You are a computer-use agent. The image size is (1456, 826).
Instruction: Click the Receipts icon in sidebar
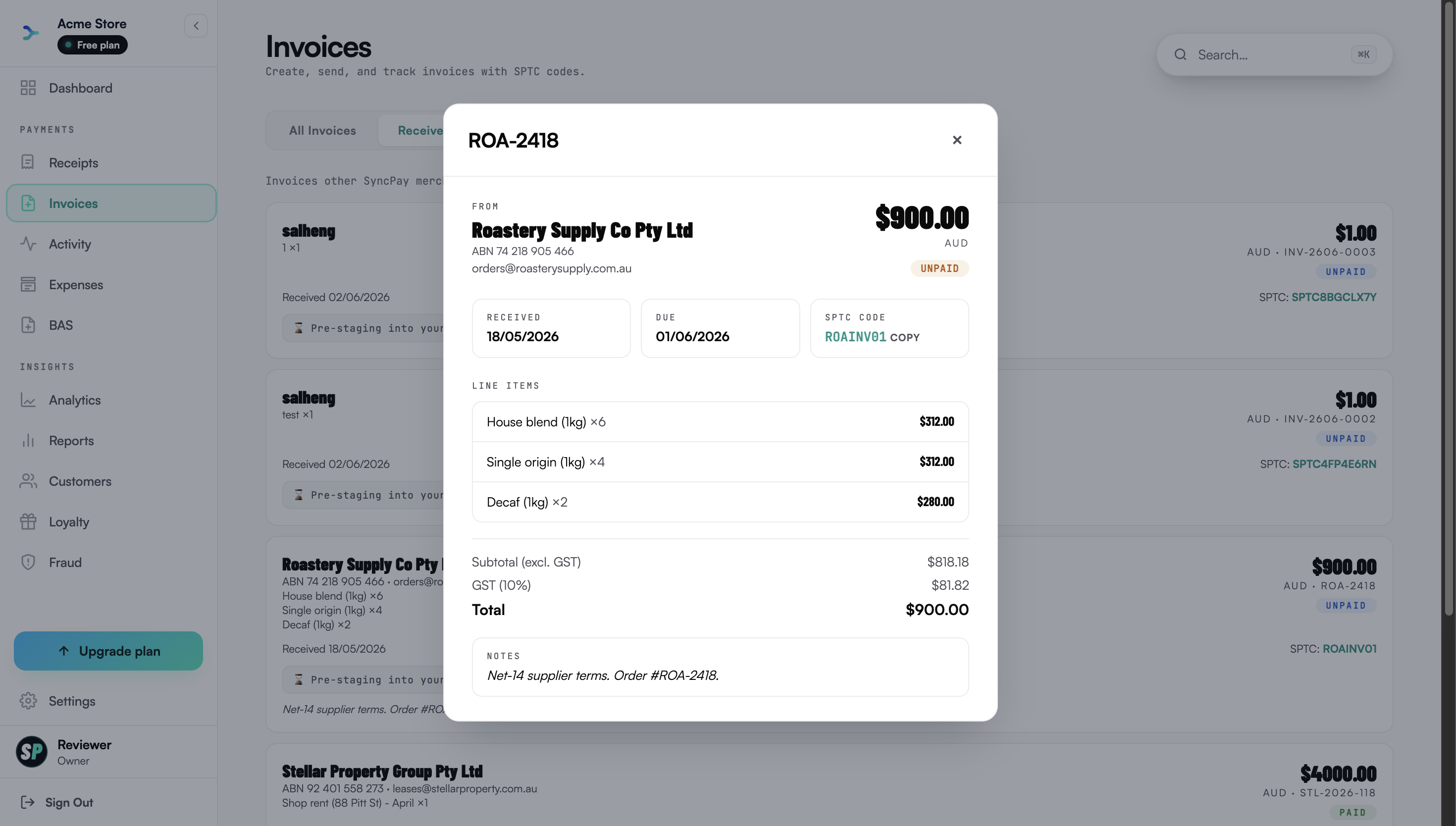[x=28, y=163]
